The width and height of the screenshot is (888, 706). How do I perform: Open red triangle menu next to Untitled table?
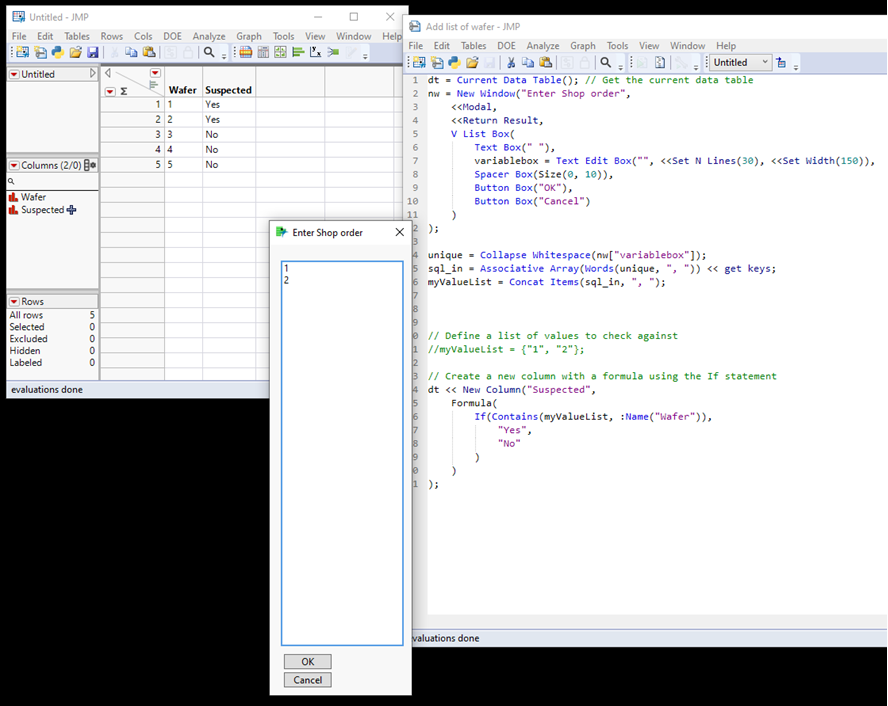click(14, 74)
